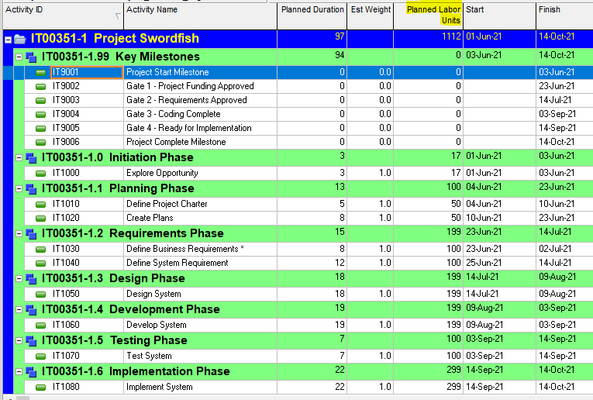Image resolution: width=593 pixels, height=400 pixels.
Task: Click the activity icon for IT1040
Action: point(40,264)
